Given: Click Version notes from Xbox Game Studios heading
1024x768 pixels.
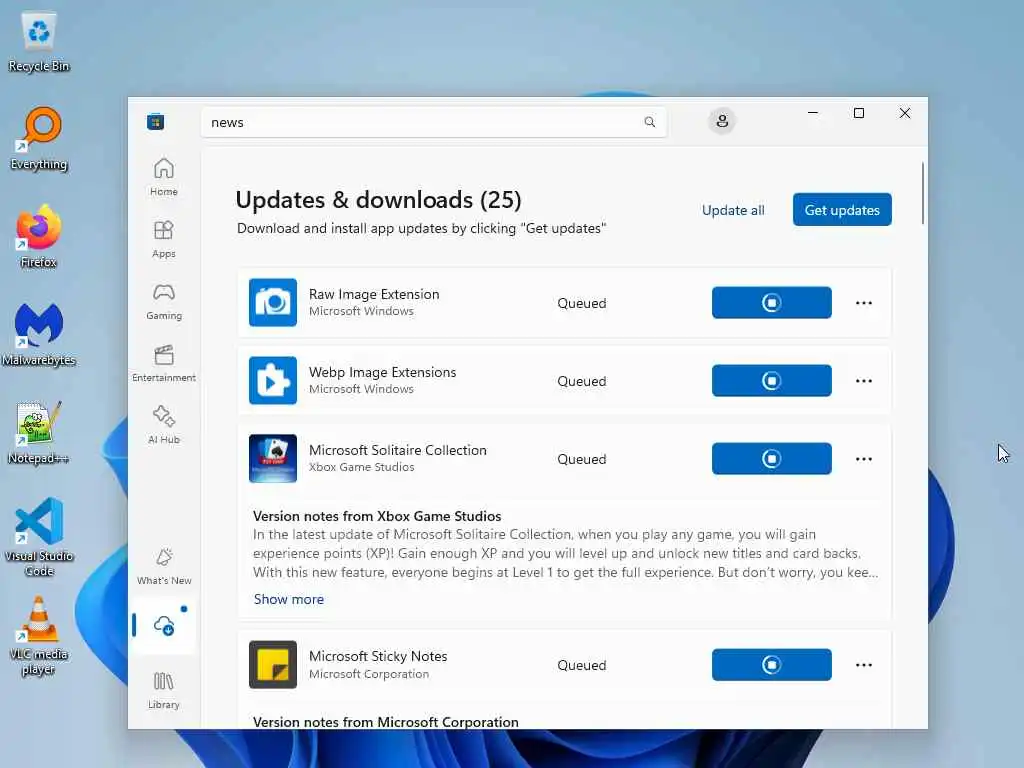Looking at the screenshot, I should [377, 516].
